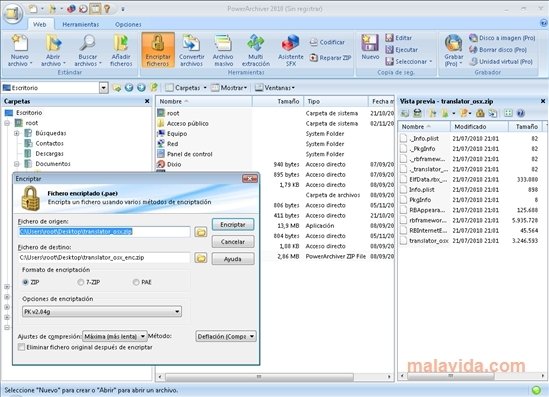Open the Convertir archivos tool
Screen dimensions: 549x397
[x=192, y=50]
